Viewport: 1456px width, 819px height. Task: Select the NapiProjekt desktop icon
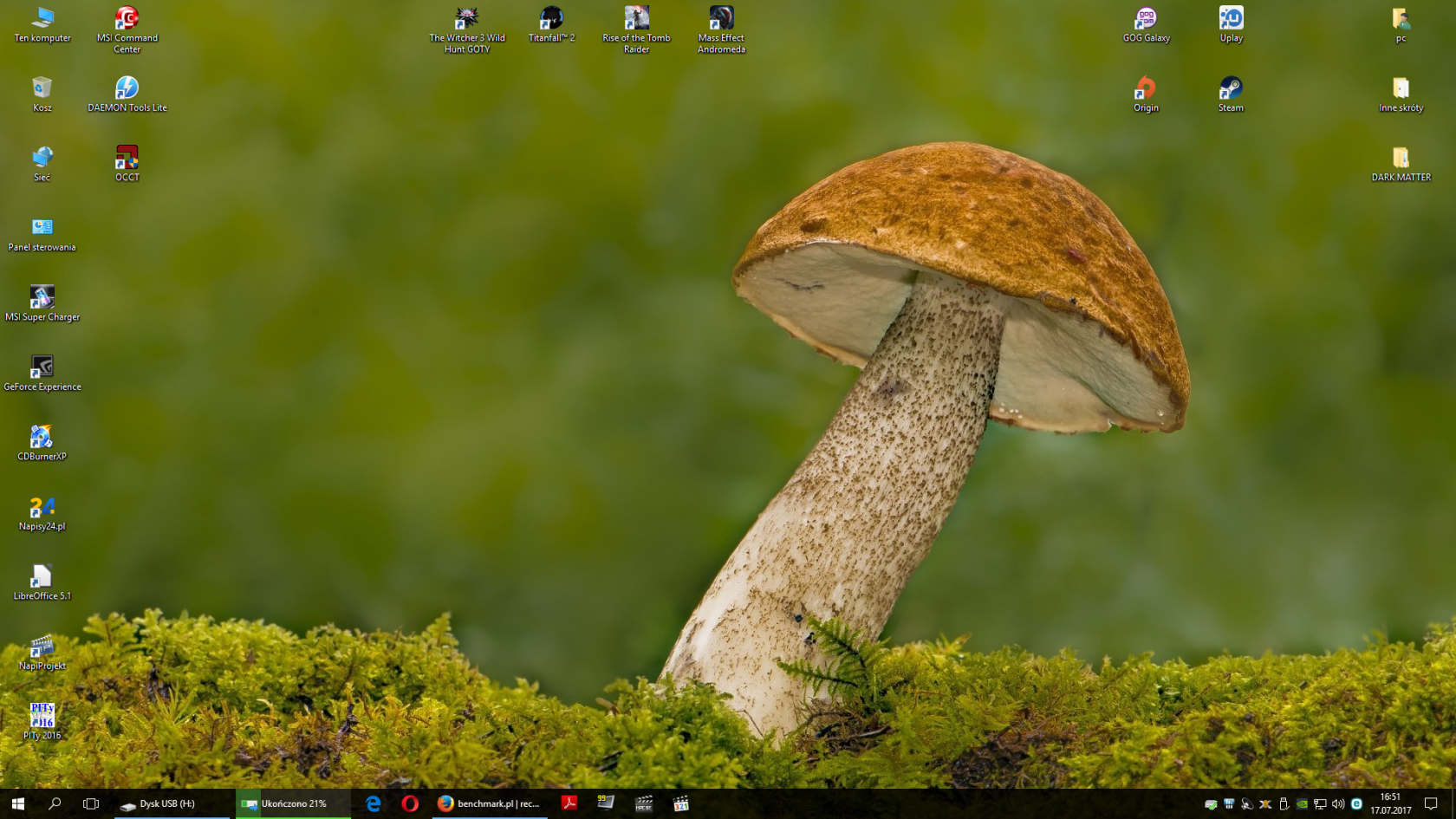(42, 653)
